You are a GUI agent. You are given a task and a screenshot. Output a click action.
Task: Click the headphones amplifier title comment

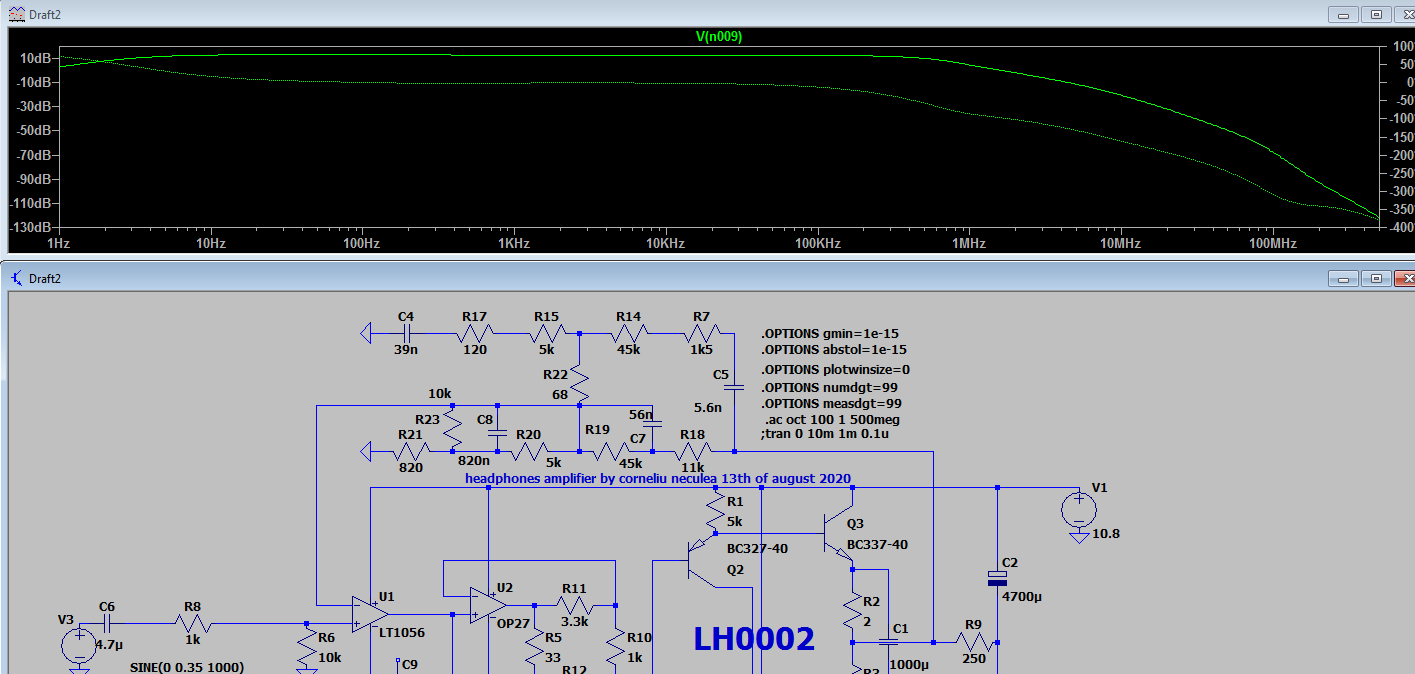point(658,478)
